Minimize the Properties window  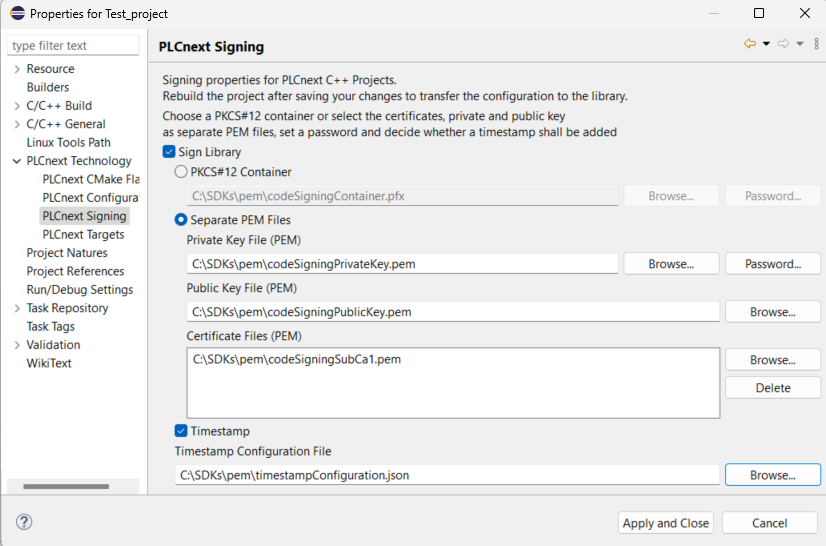click(x=714, y=13)
